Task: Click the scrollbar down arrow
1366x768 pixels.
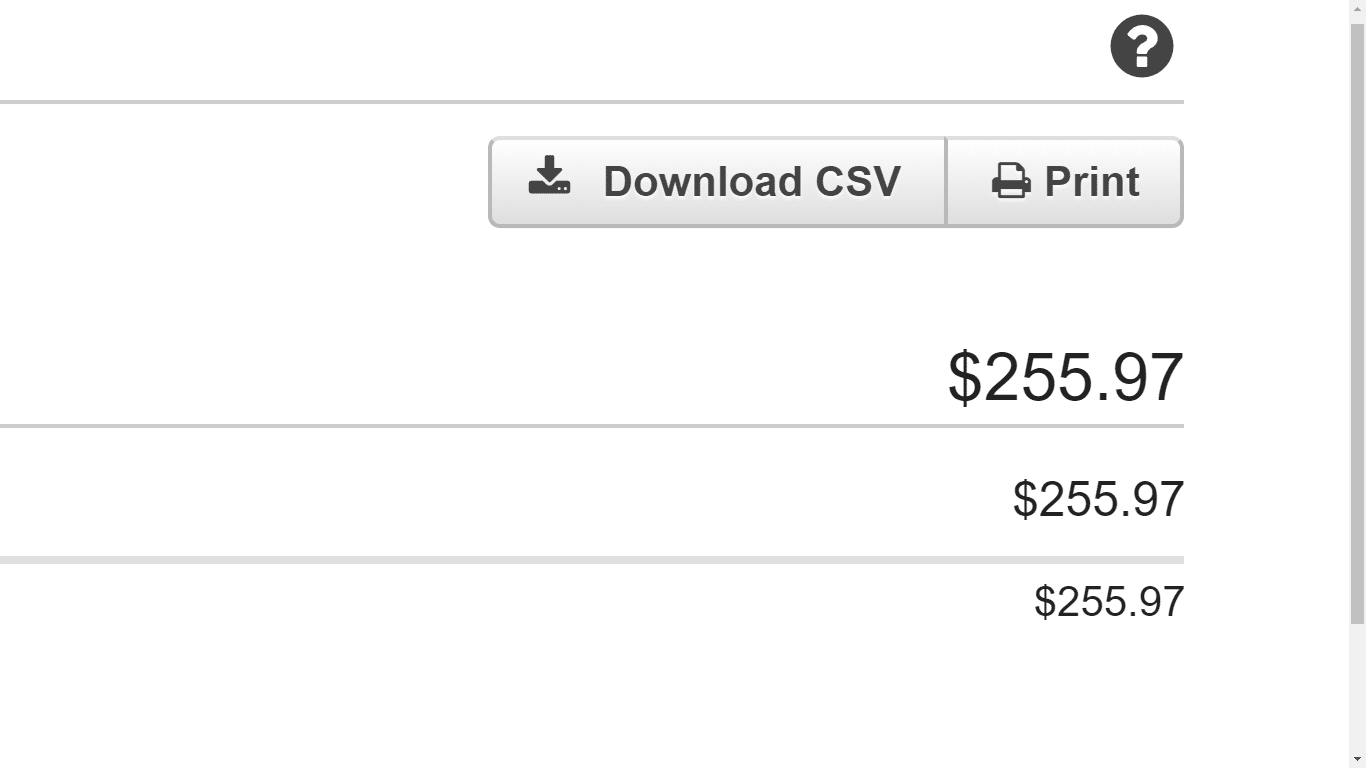Action: click(1358, 760)
